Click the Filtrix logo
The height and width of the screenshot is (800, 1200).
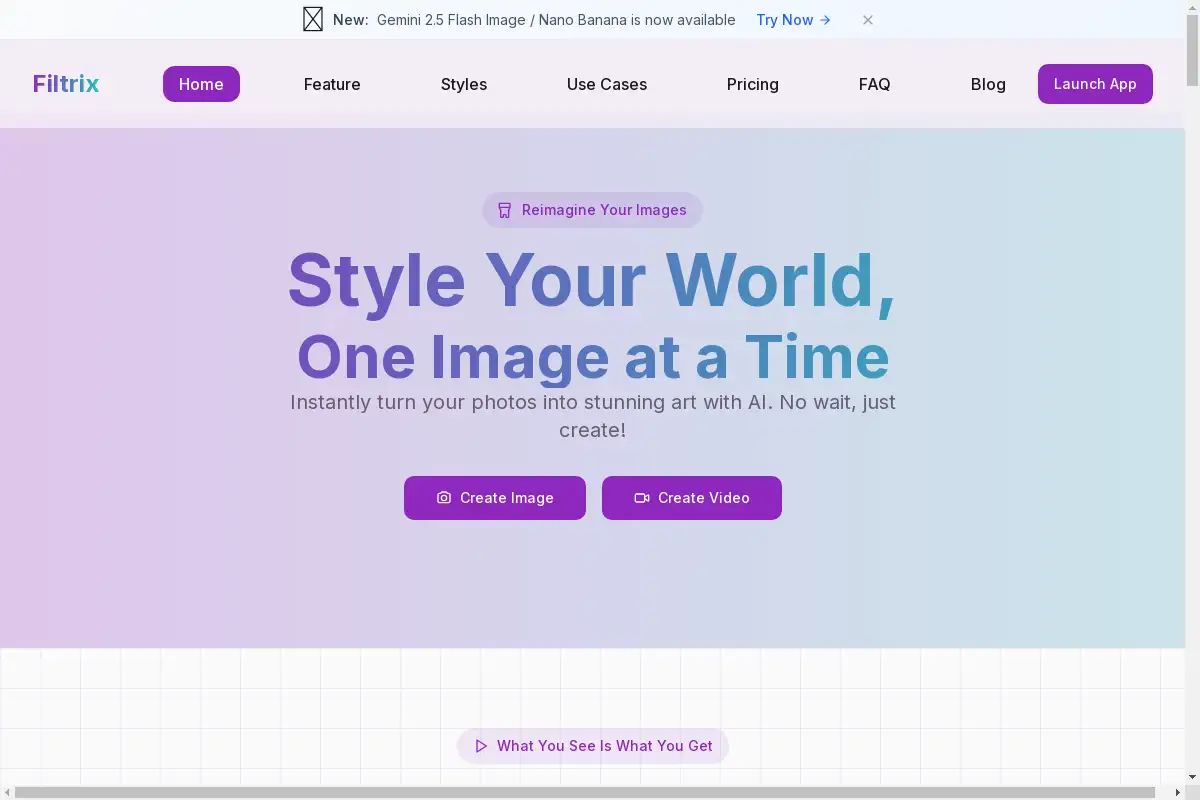pyautogui.click(x=66, y=84)
